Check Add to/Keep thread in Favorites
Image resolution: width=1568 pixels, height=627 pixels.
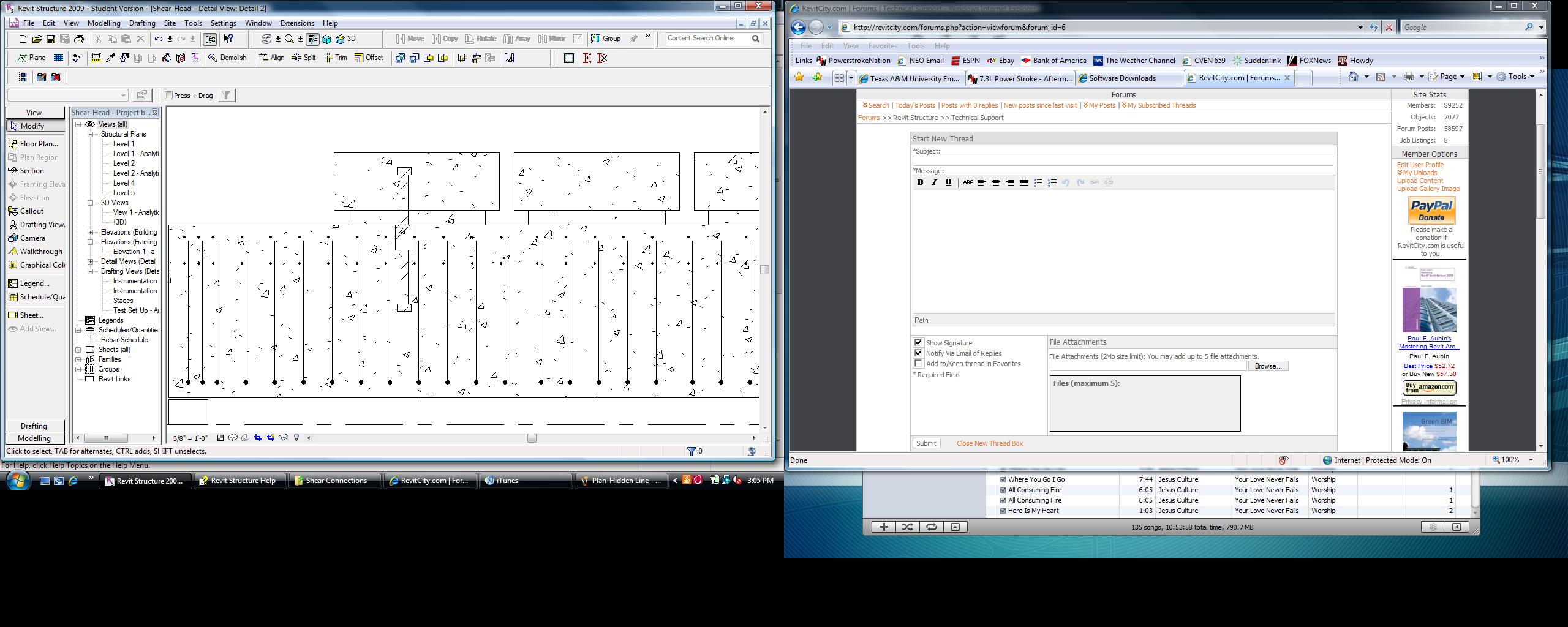(918, 364)
